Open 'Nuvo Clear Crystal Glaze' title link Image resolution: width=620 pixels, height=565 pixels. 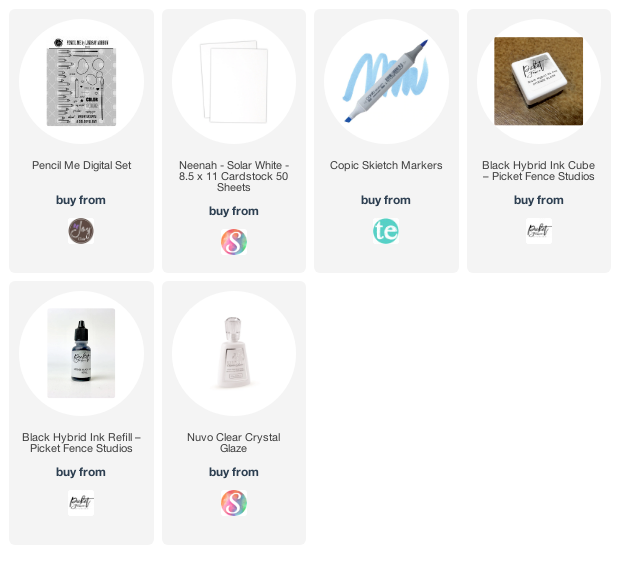click(x=234, y=443)
